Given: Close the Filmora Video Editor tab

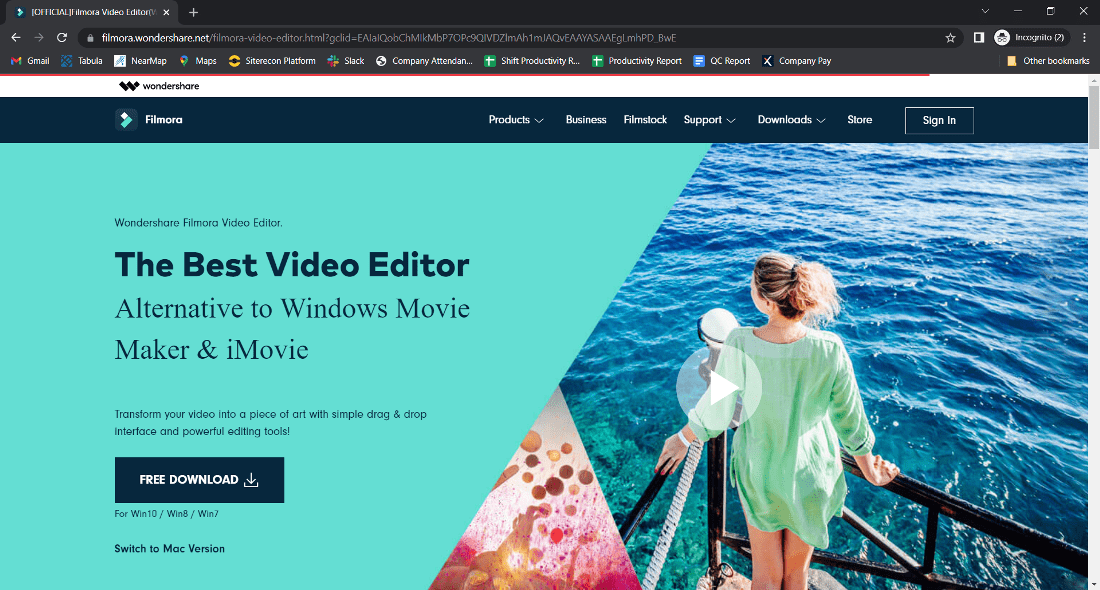Looking at the screenshot, I should click(x=166, y=12).
